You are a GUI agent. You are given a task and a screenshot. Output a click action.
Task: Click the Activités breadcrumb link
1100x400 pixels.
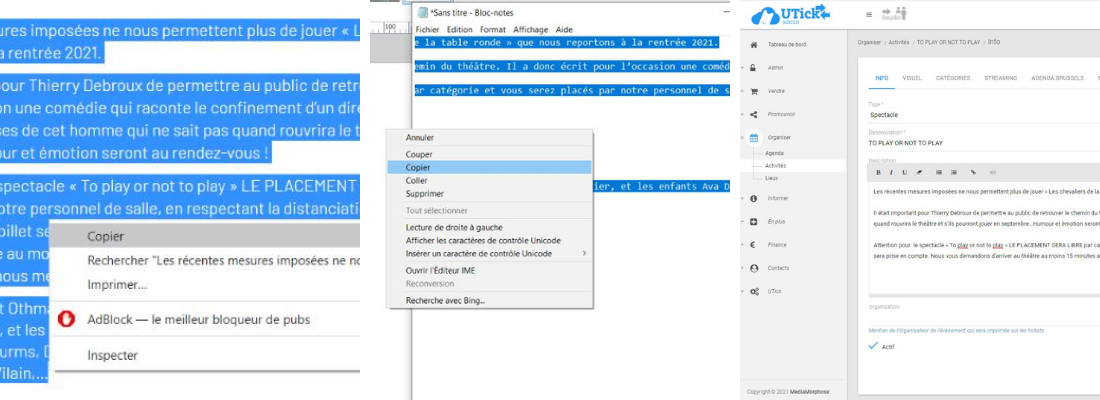[x=898, y=41]
